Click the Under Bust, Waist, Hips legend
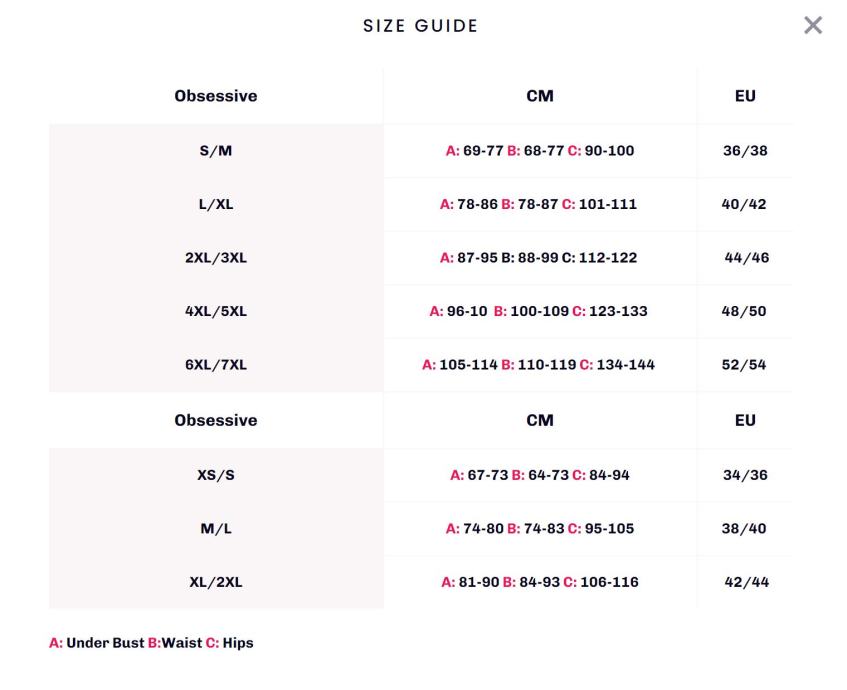Viewport: 847px width, 690px height. tap(151, 643)
